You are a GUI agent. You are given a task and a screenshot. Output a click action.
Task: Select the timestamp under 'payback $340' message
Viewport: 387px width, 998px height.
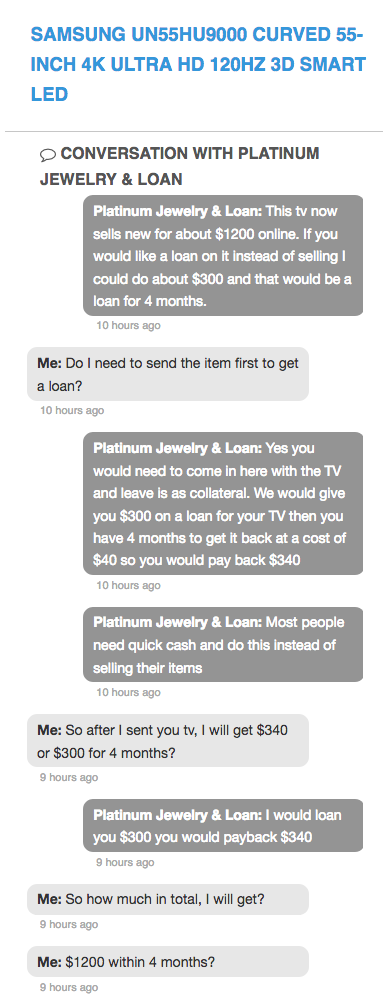pos(125,862)
